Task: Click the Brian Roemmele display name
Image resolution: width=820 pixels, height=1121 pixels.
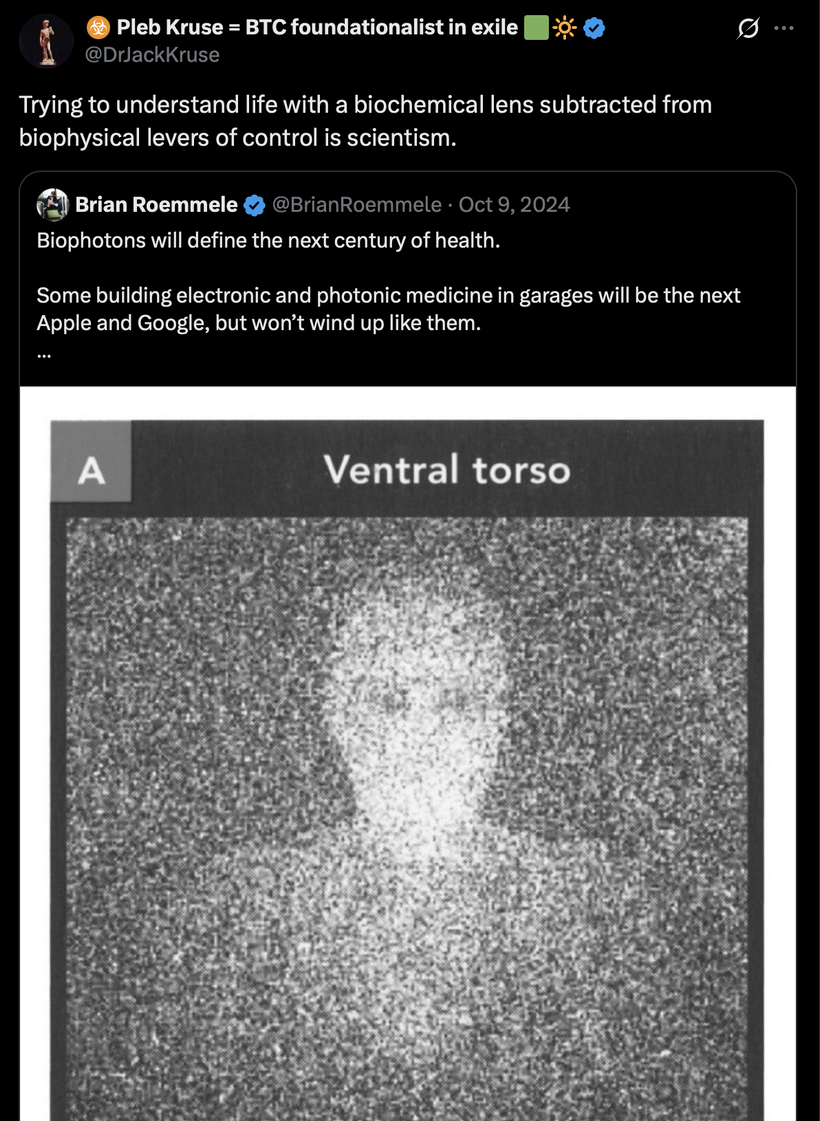Action: (157, 204)
